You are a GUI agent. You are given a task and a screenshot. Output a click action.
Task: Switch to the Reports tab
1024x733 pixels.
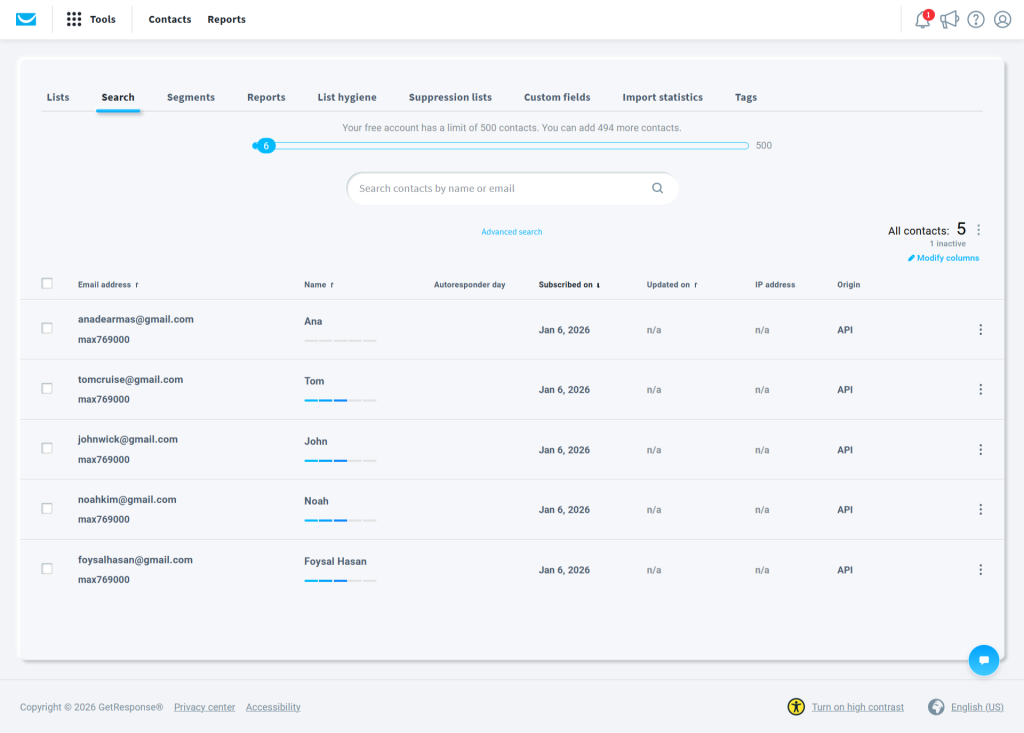[266, 97]
